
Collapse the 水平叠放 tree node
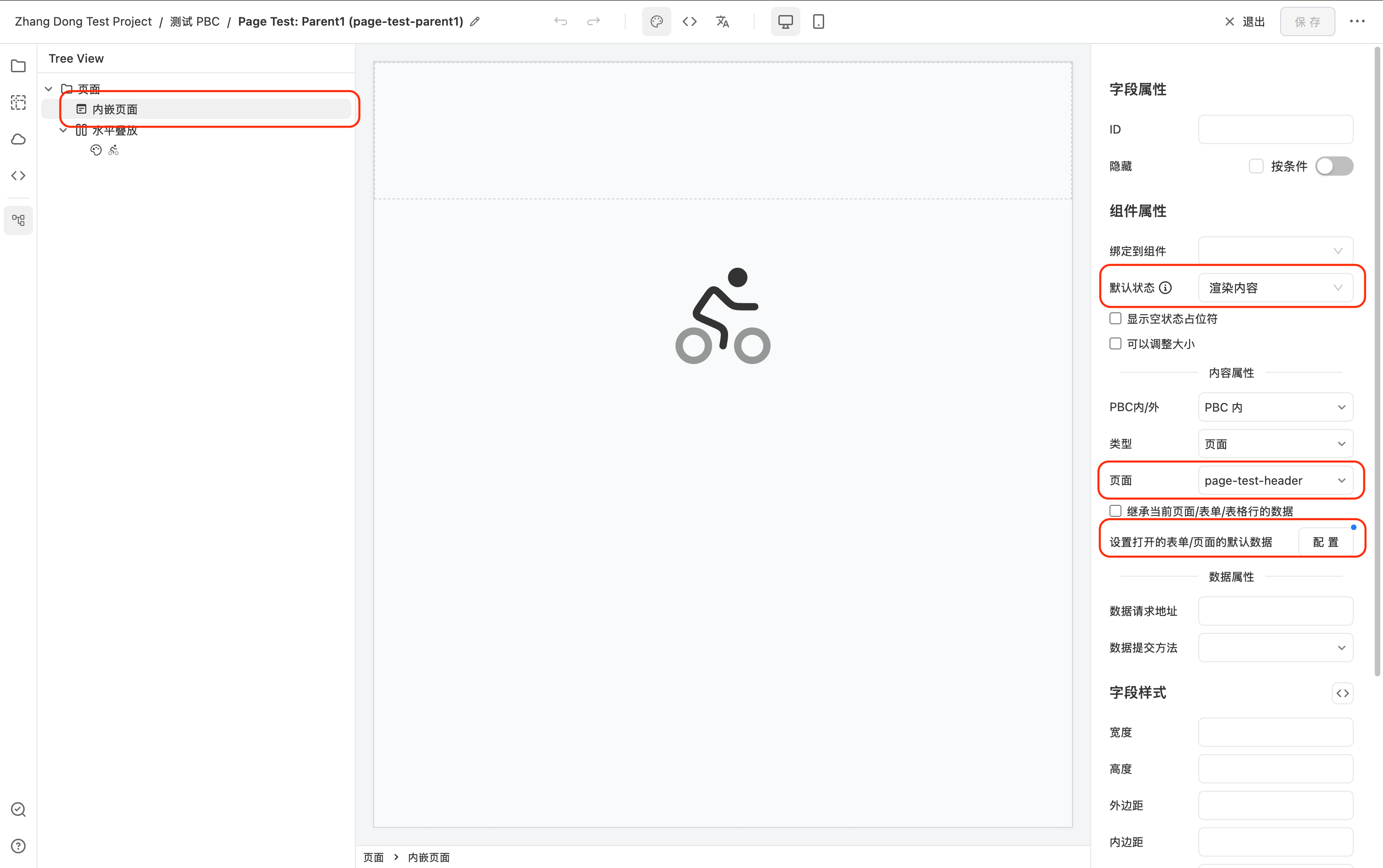pyautogui.click(x=63, y=130)
